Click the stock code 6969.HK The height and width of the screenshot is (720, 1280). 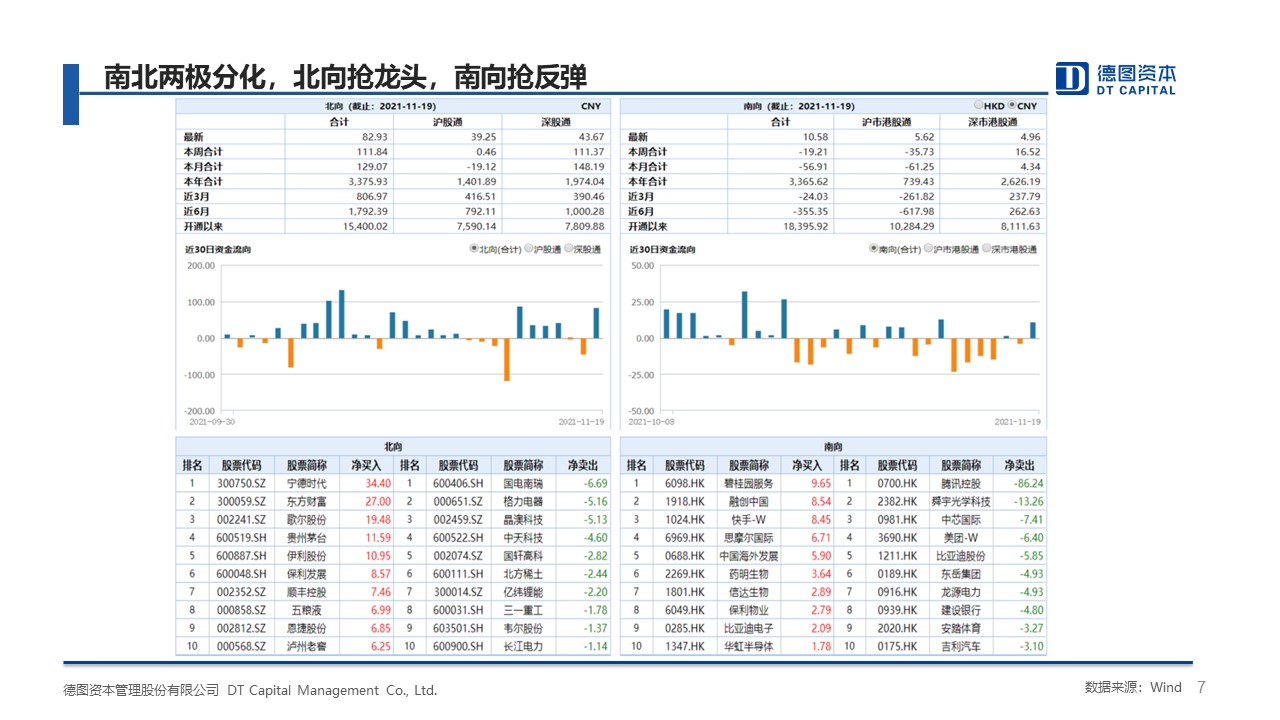coord(685,538)
